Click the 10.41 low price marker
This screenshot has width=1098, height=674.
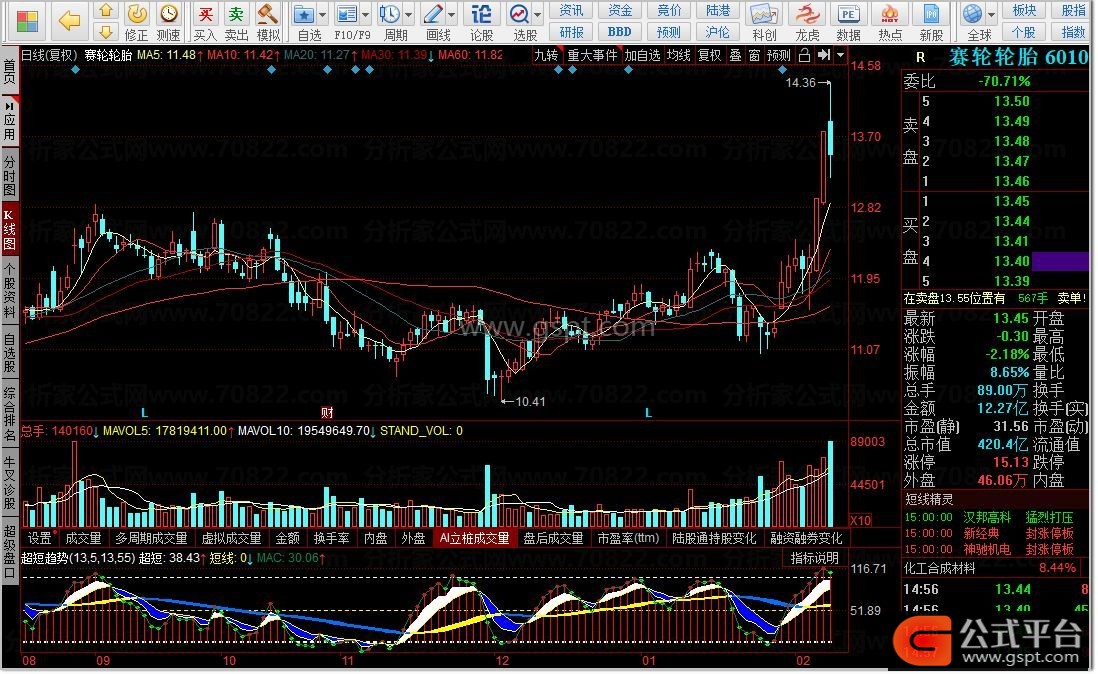tap(530, 402)
